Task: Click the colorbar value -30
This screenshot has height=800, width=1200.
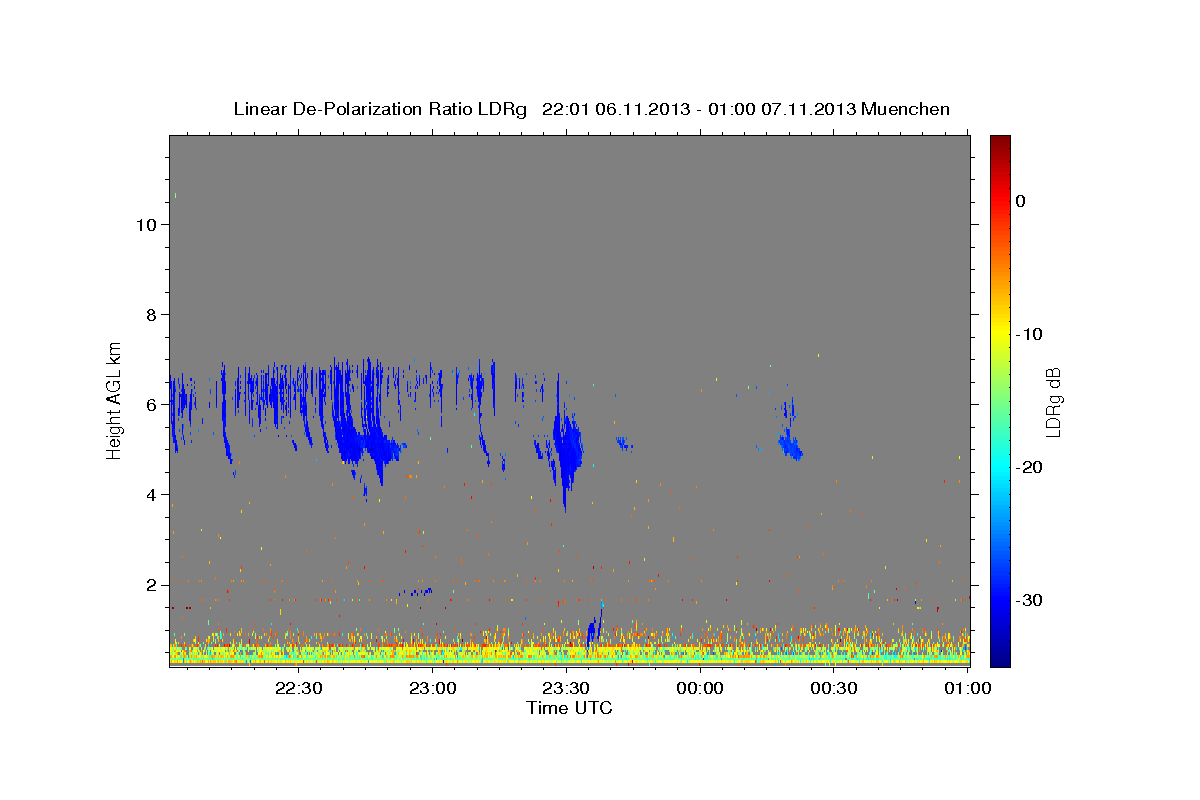Action: tap(1029, 600)
